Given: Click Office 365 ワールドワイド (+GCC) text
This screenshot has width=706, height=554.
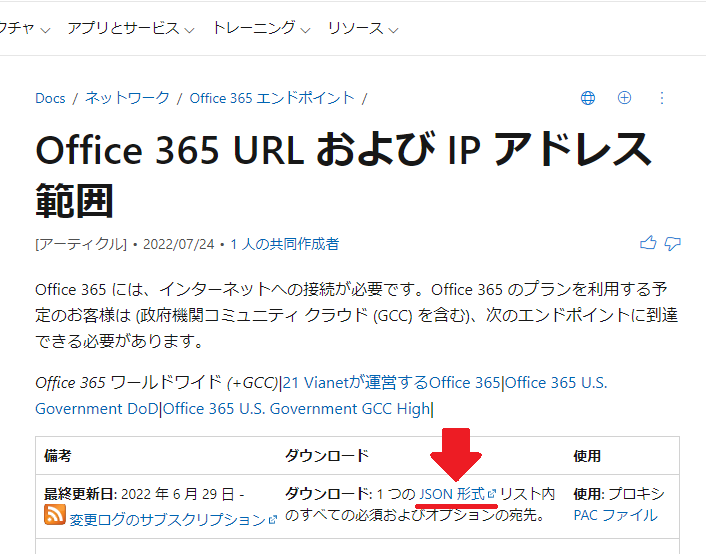Looking at the screenshot, I should 157,383.
